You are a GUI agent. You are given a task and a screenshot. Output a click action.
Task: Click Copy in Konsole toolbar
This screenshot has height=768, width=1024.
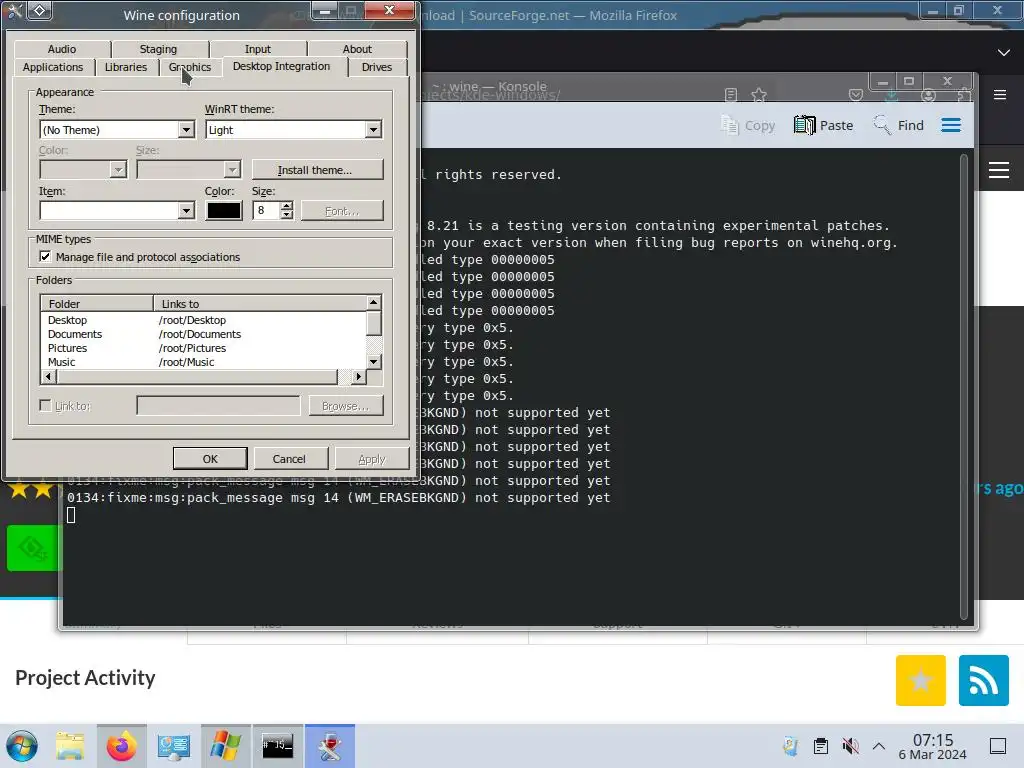748,125
